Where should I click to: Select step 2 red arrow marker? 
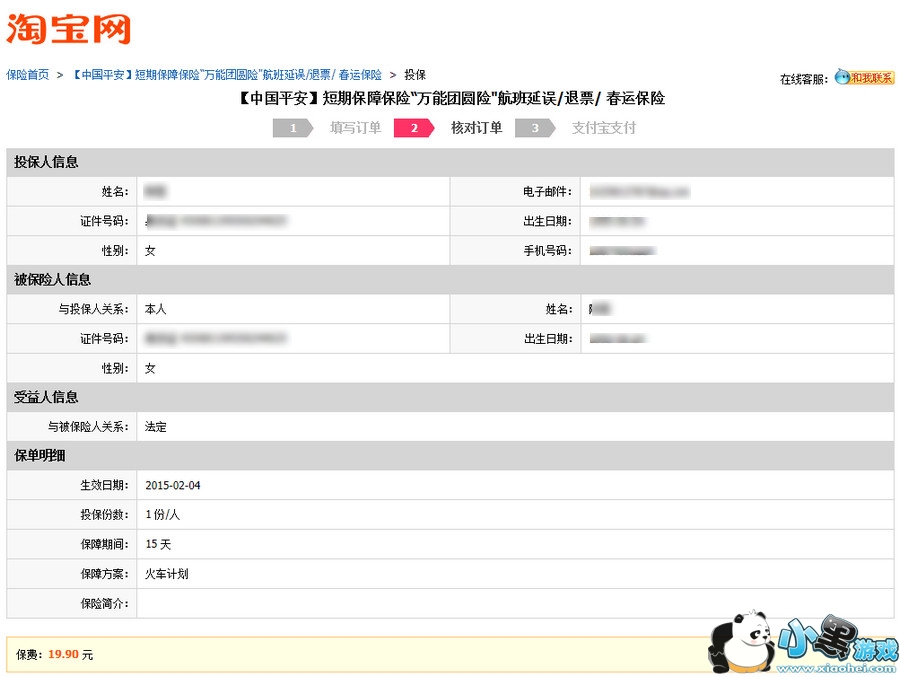pyautogui.click(x=414, y=128)
